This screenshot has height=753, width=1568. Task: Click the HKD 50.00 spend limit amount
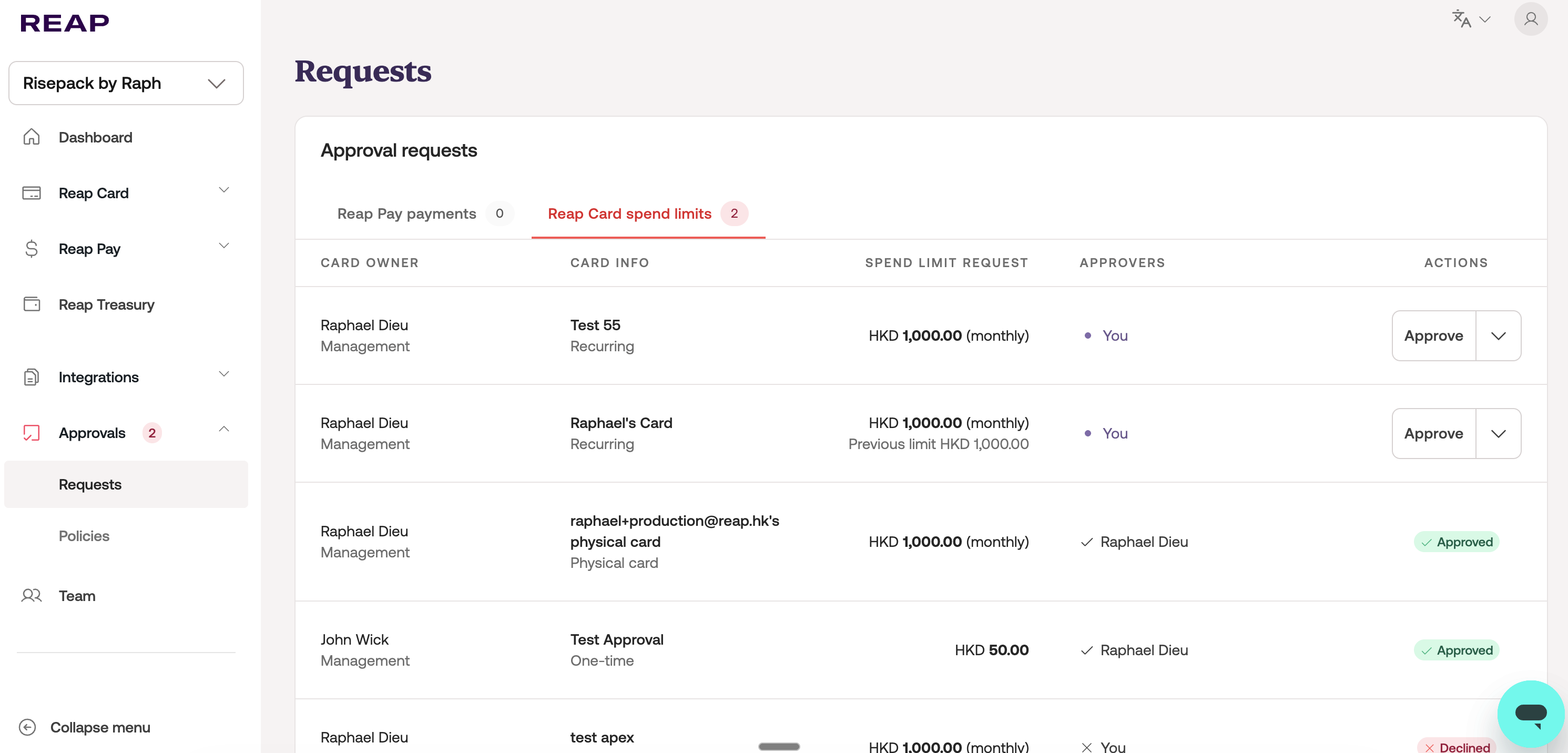tap(991, 650)
